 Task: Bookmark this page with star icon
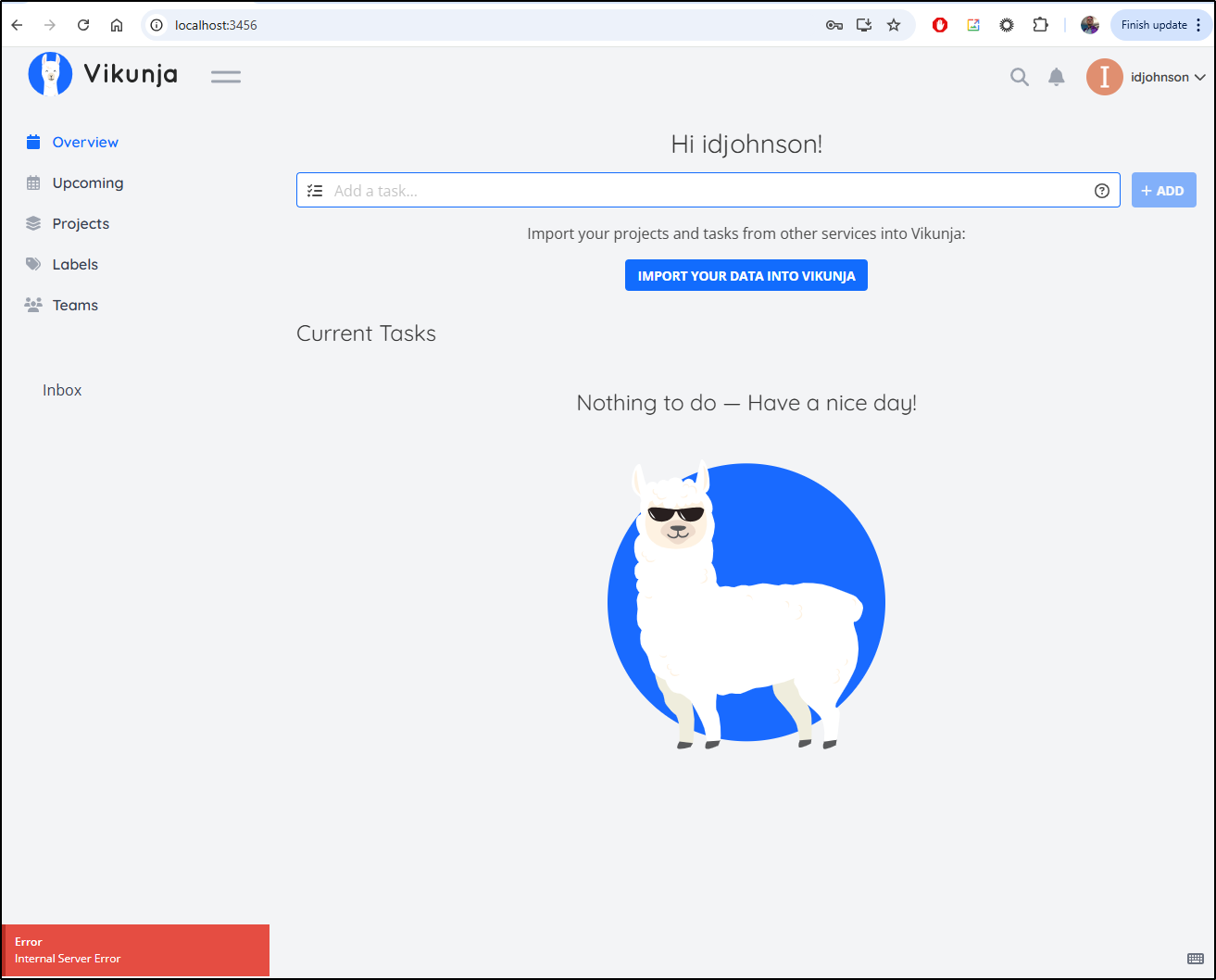(x=894, y=25)
